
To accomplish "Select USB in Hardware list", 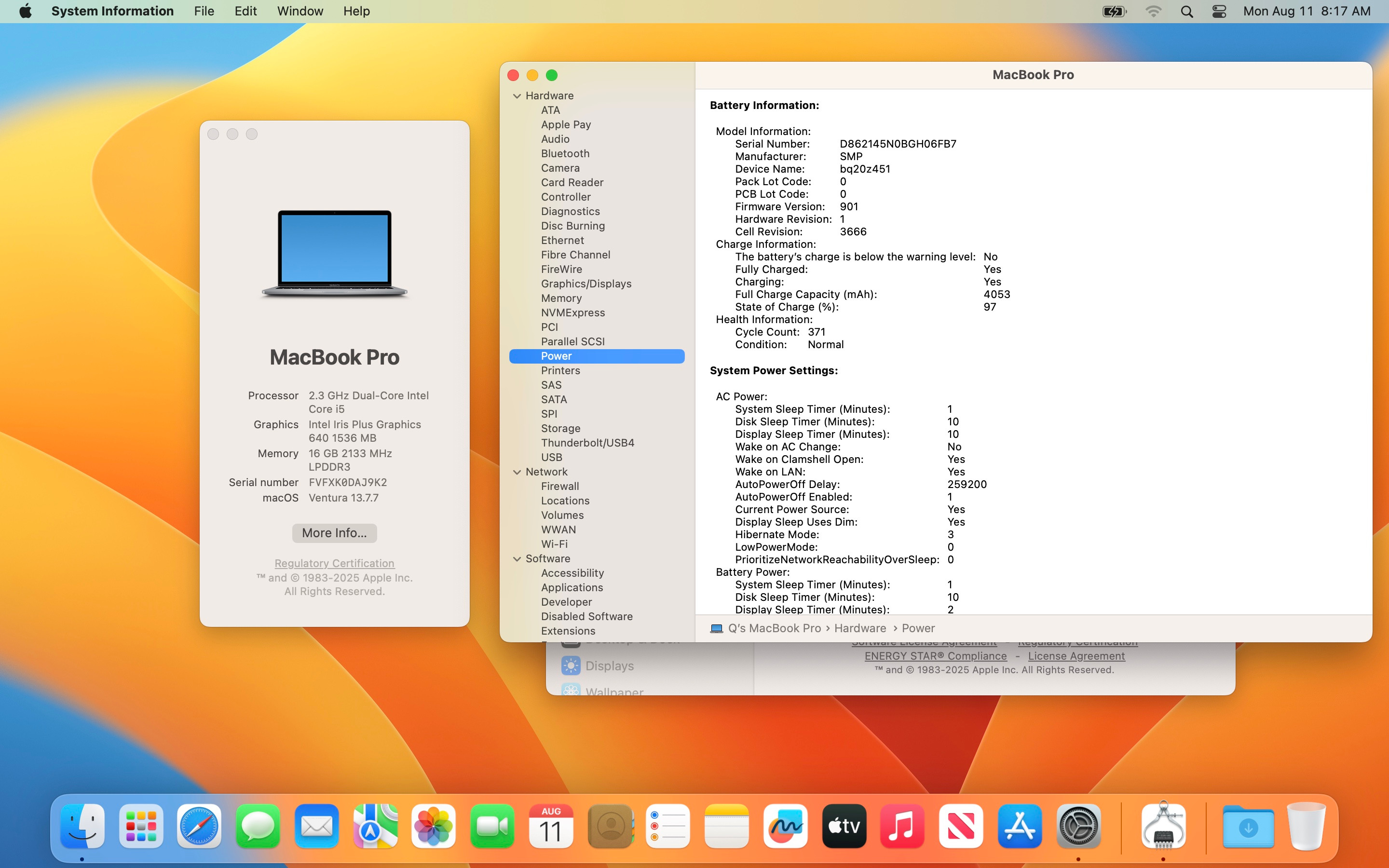I will [552, 457].
